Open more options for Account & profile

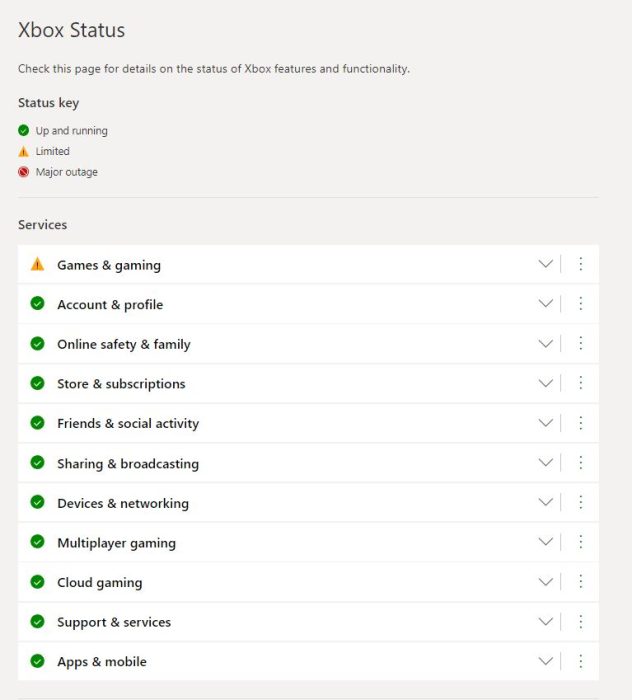[581, 304]
